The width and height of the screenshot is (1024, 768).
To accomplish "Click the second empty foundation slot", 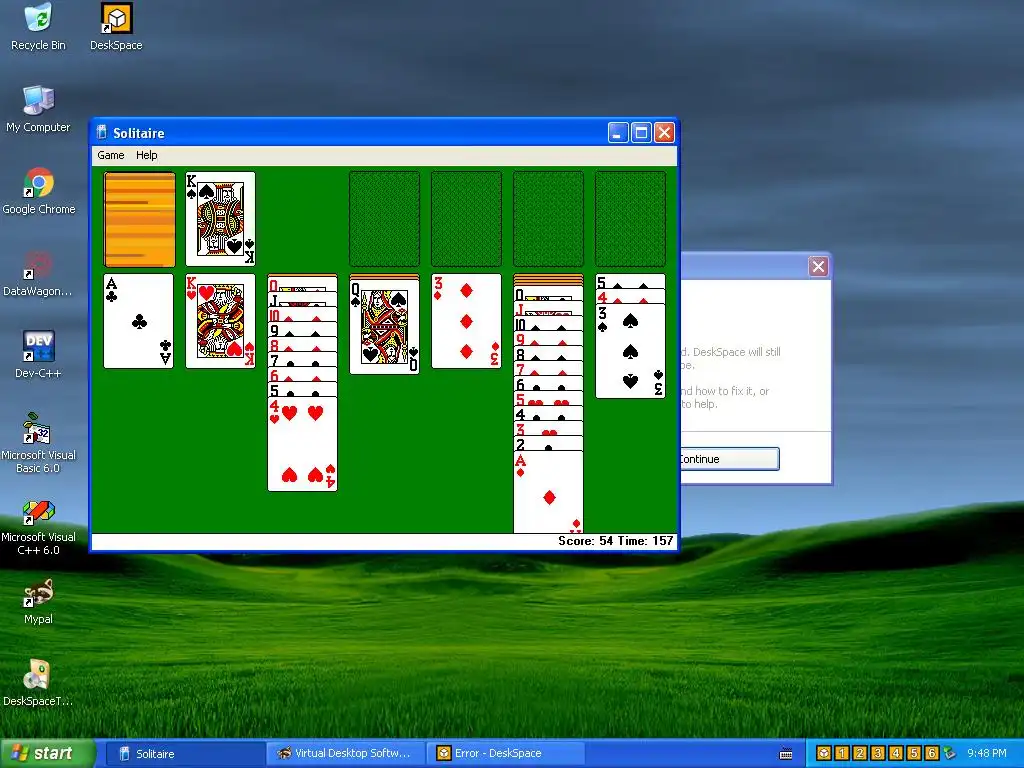I will [466, 219].
